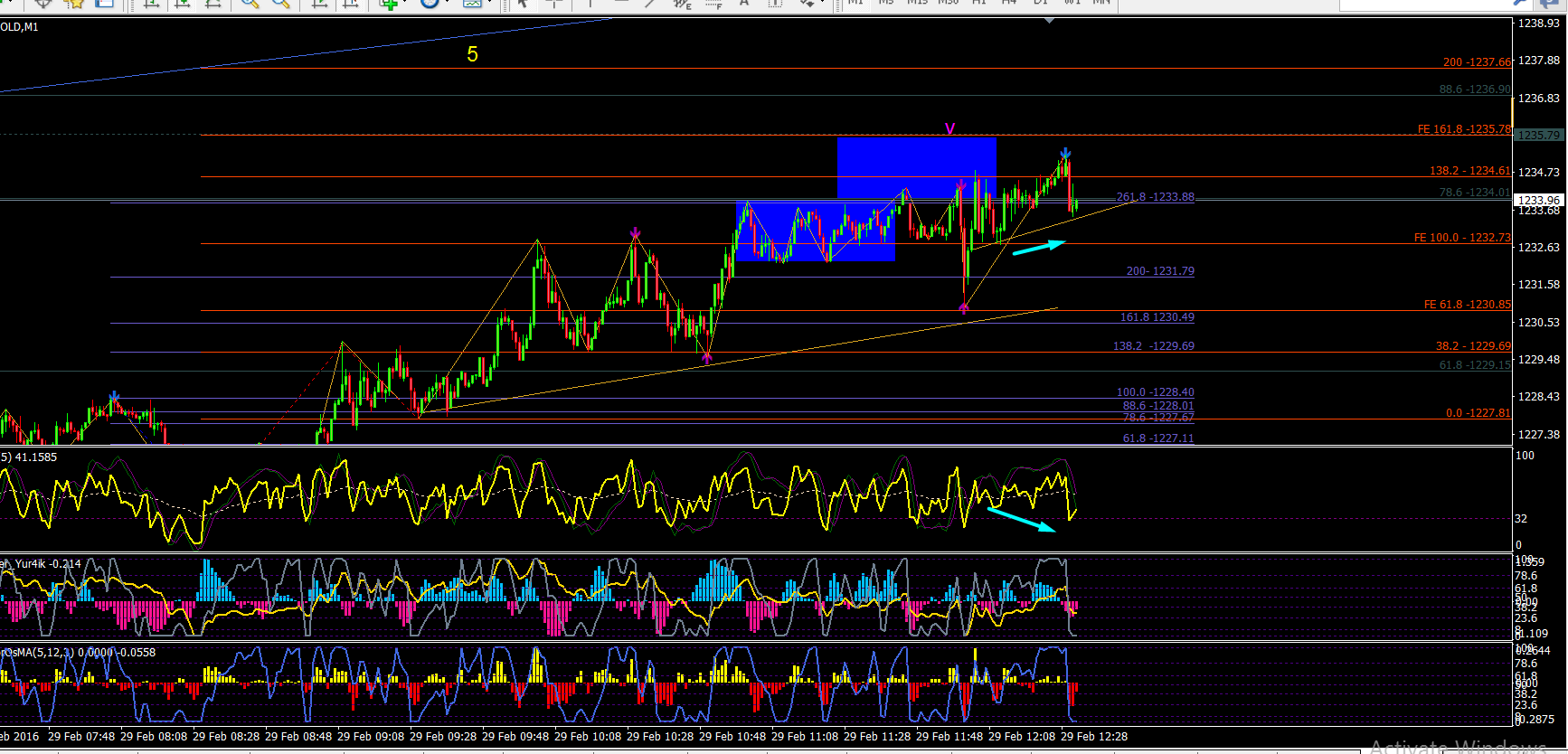Select the Crosshair tool
Image resolution: width=1568 pixels, height=754 pixels.
(555, 4)
